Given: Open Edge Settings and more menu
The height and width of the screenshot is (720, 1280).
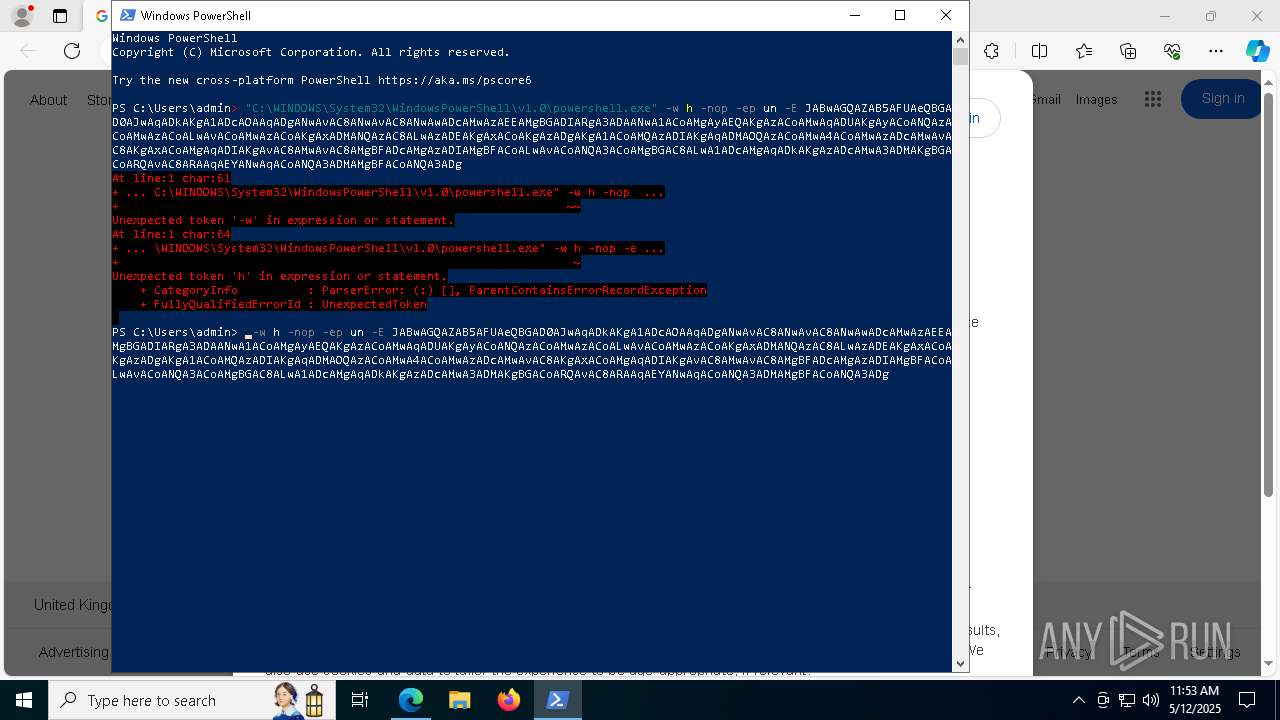Looking at the screenshot, I should click(1216, 51).
